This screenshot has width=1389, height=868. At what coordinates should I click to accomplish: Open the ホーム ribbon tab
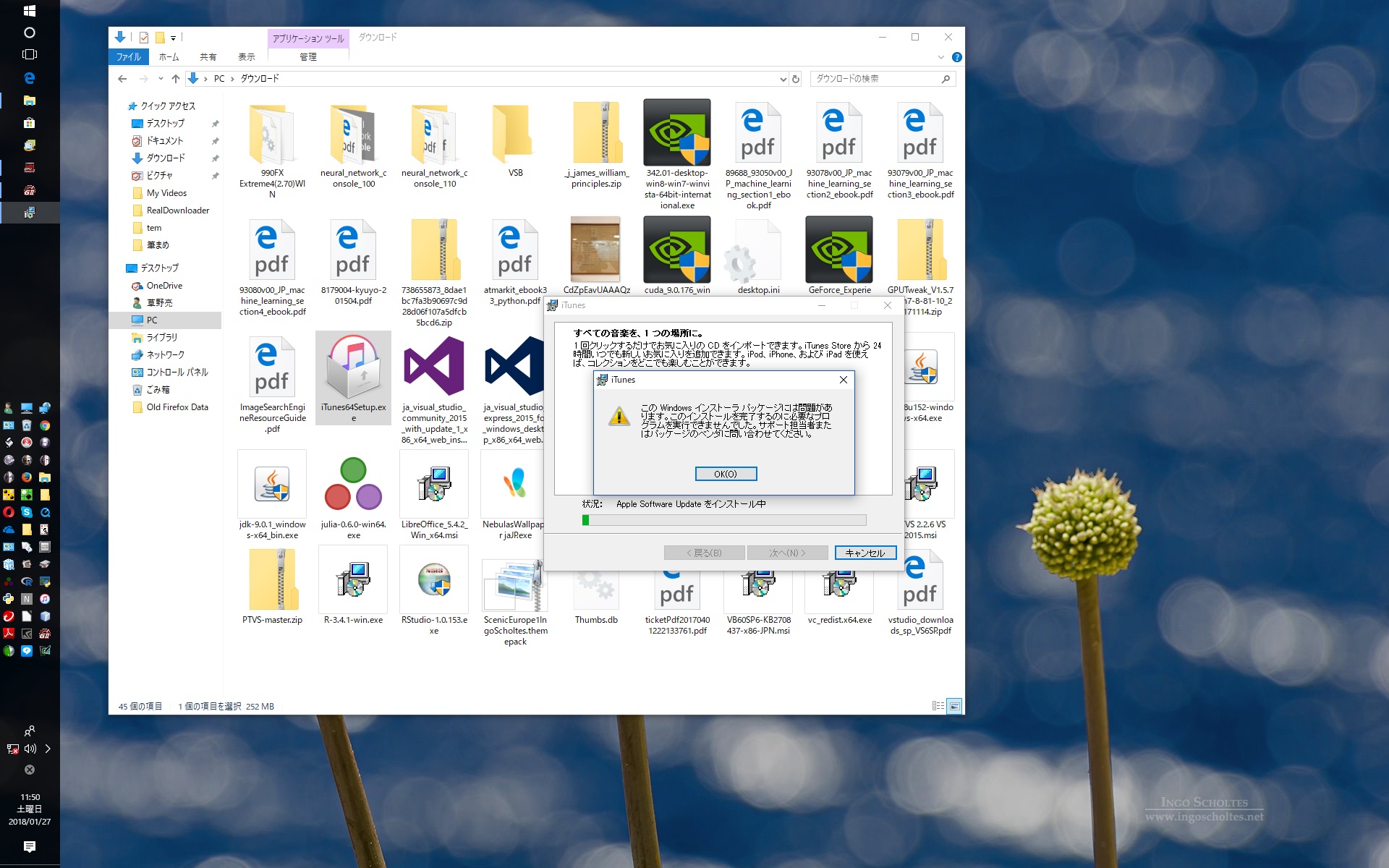click(169, 57)
